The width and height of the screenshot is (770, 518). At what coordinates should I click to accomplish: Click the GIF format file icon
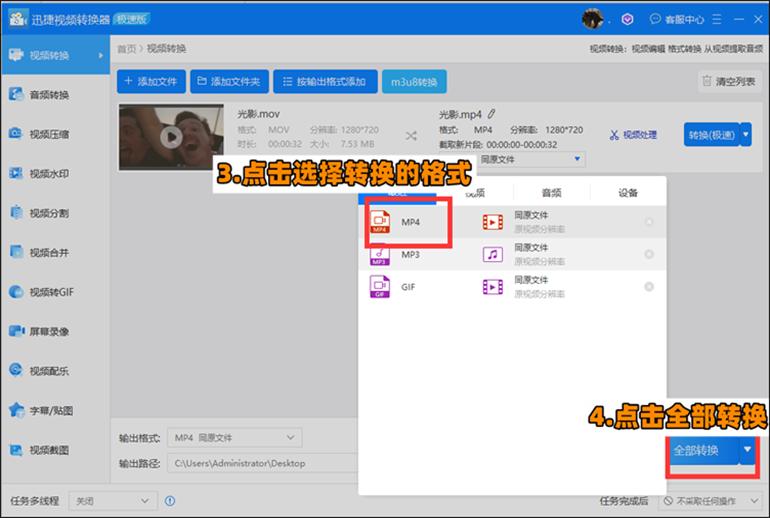pyautogui.click(x=380, y=287)
